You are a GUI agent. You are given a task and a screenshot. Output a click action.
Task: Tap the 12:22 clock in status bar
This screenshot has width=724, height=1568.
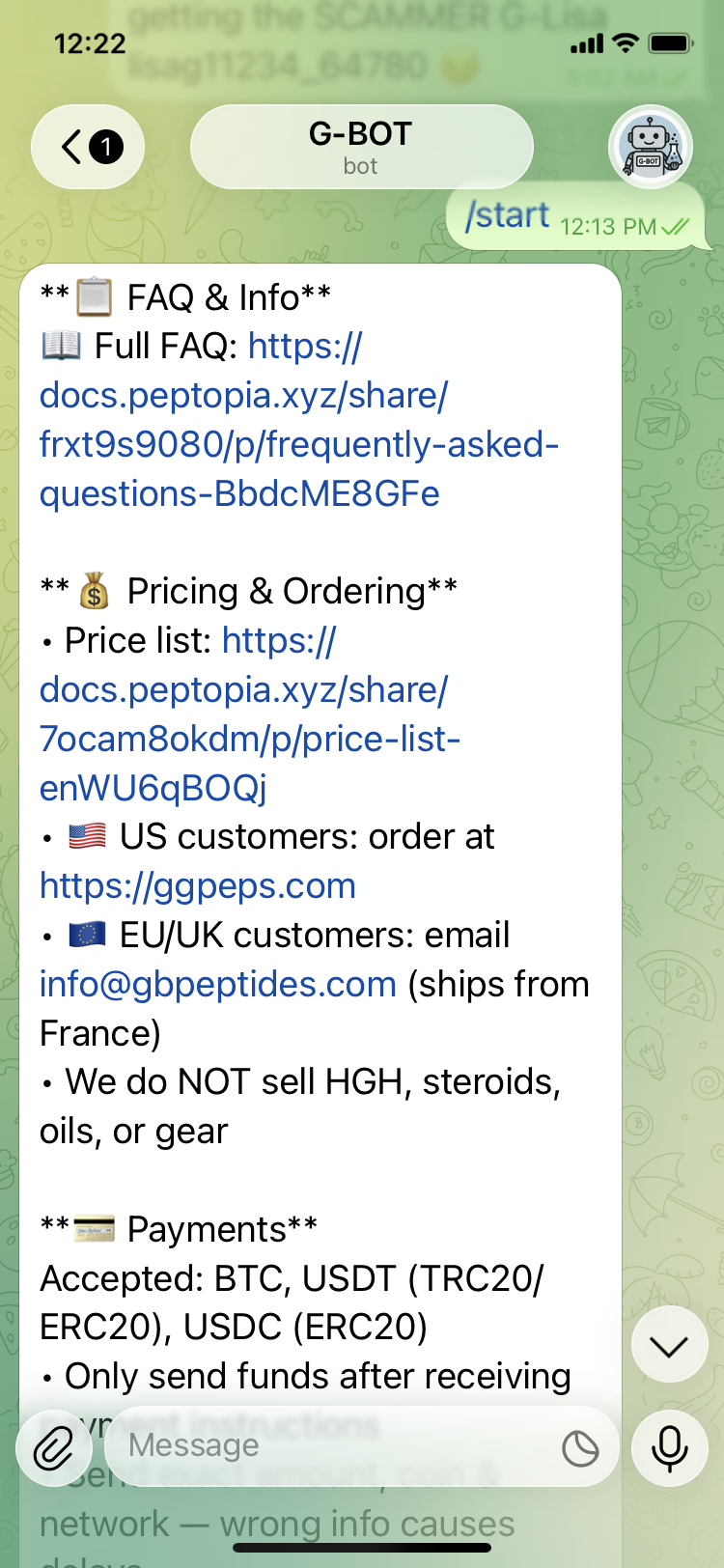pyautogui.click(x=90, y=43)
